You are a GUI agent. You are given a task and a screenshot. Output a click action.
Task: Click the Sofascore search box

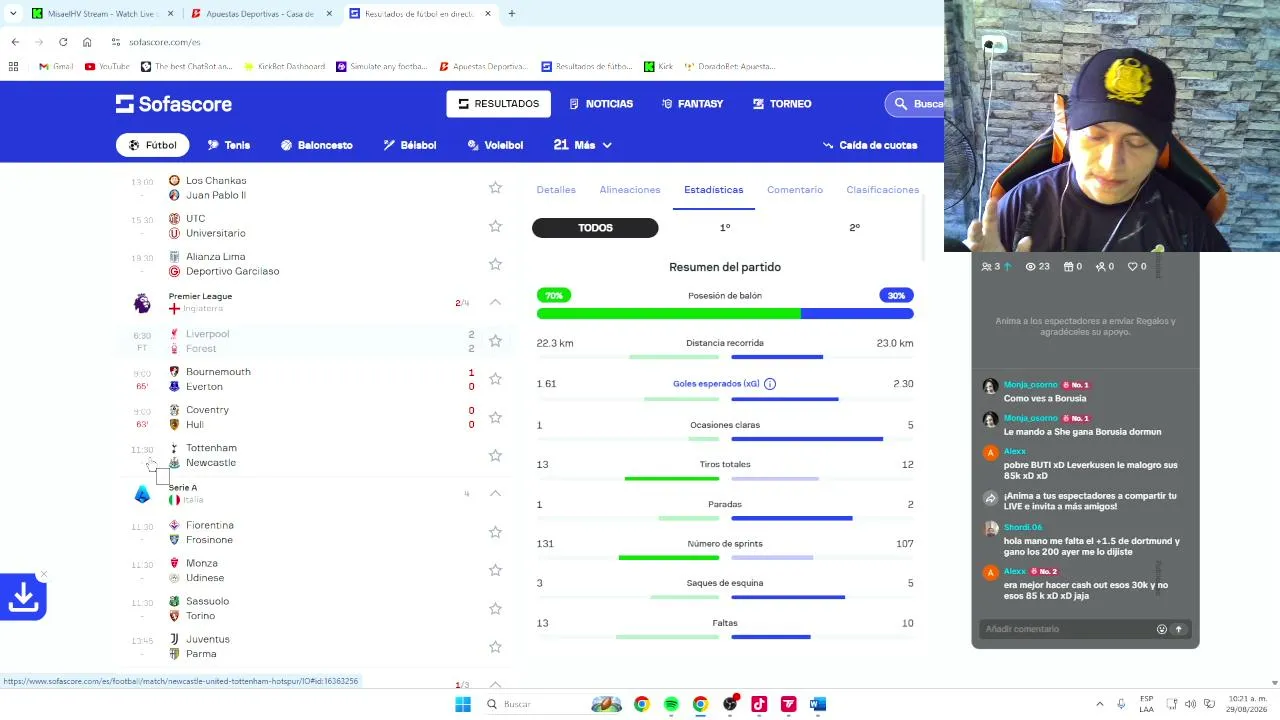(x=914, y=104)
